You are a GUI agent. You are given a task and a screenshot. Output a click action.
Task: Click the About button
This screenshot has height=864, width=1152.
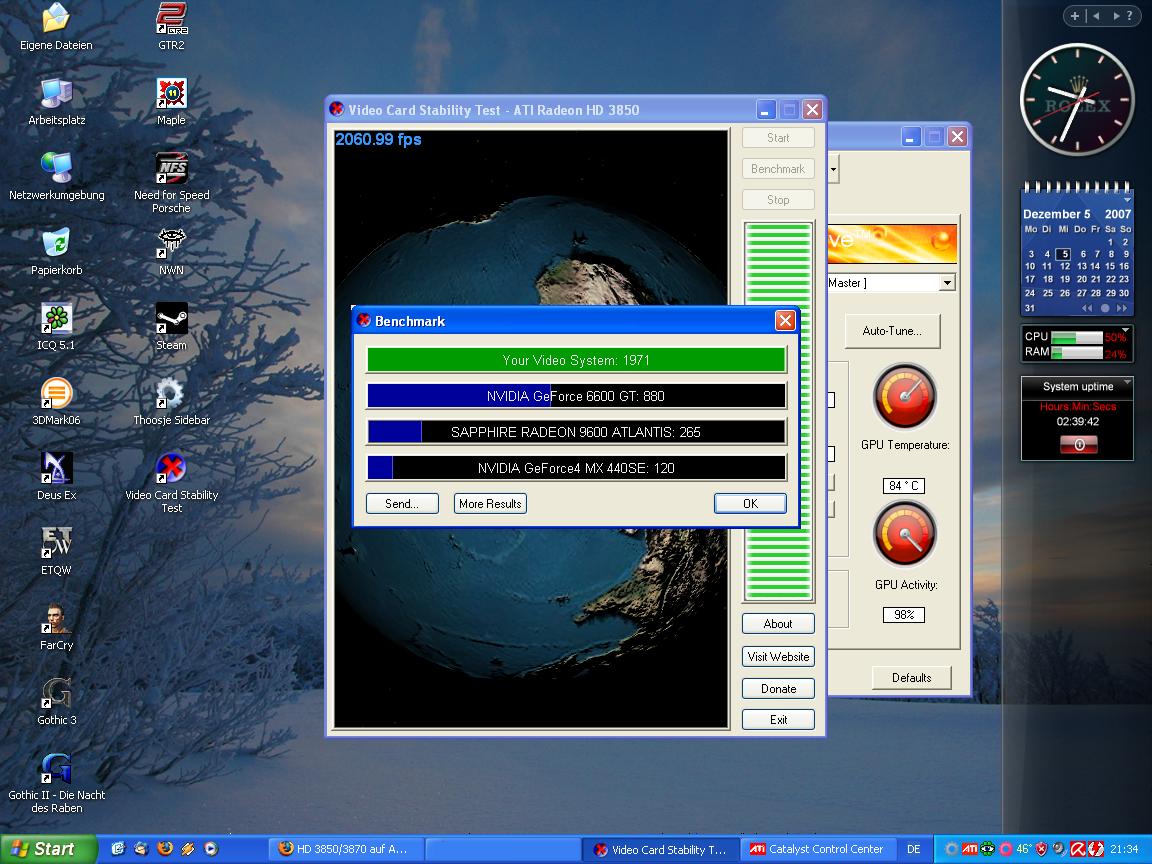click(x=778, y=624)
